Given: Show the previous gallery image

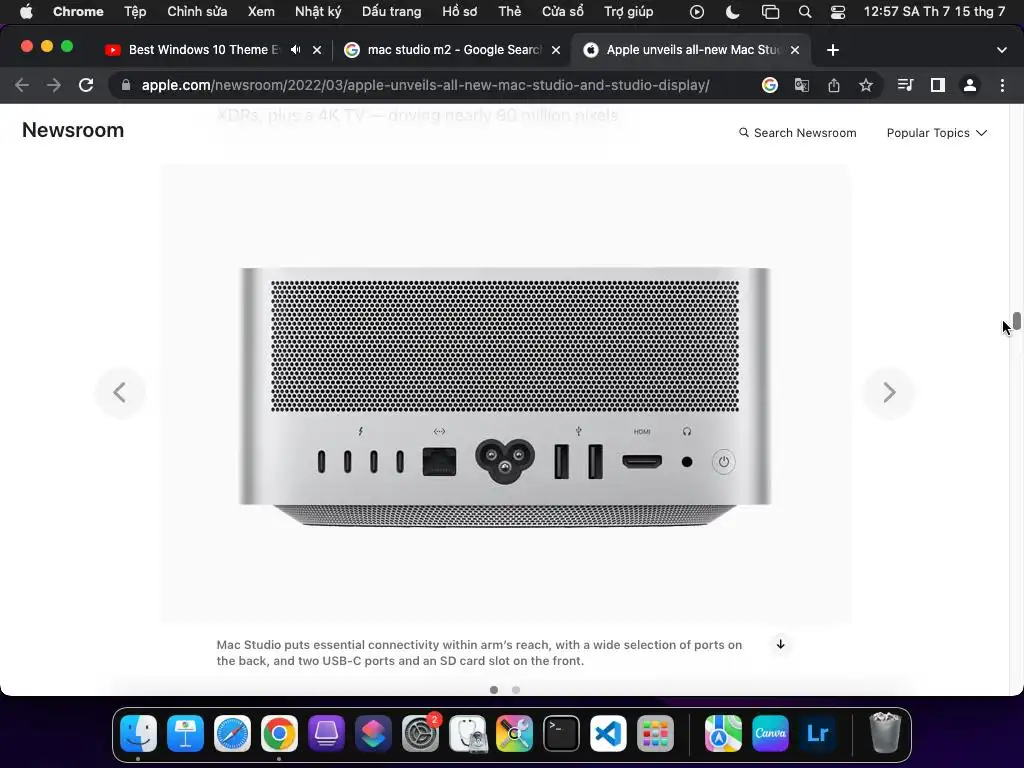Looking at the screenshot, I should click(120, 392).
